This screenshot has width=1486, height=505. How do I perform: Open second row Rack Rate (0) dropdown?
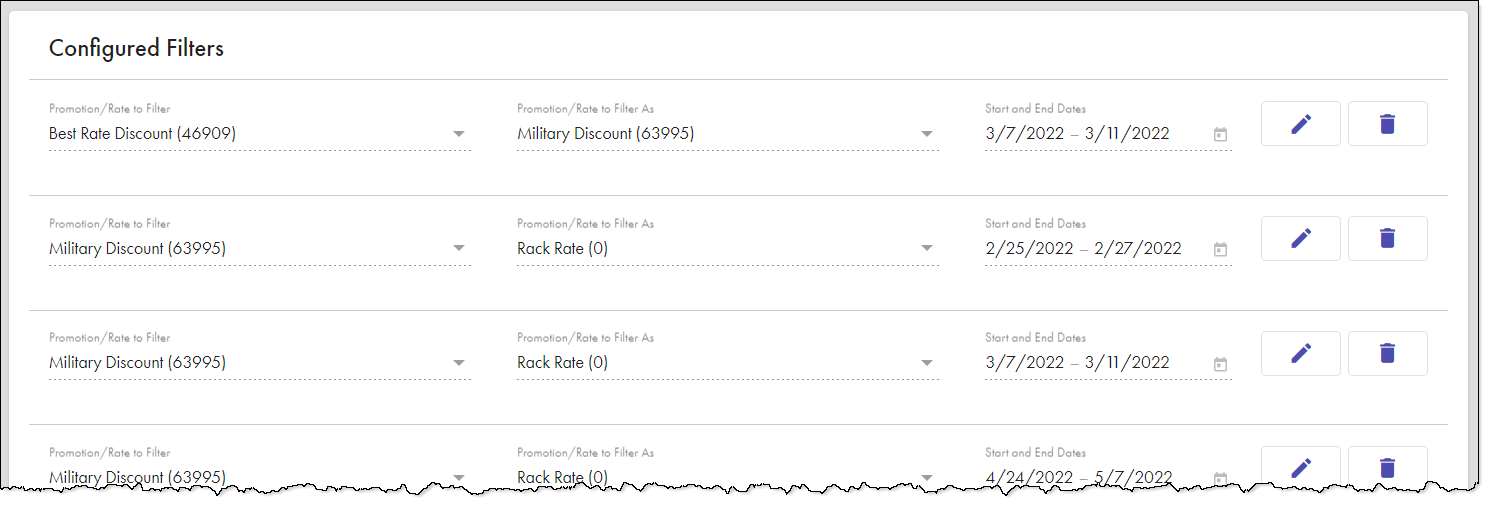click(927, 248)
